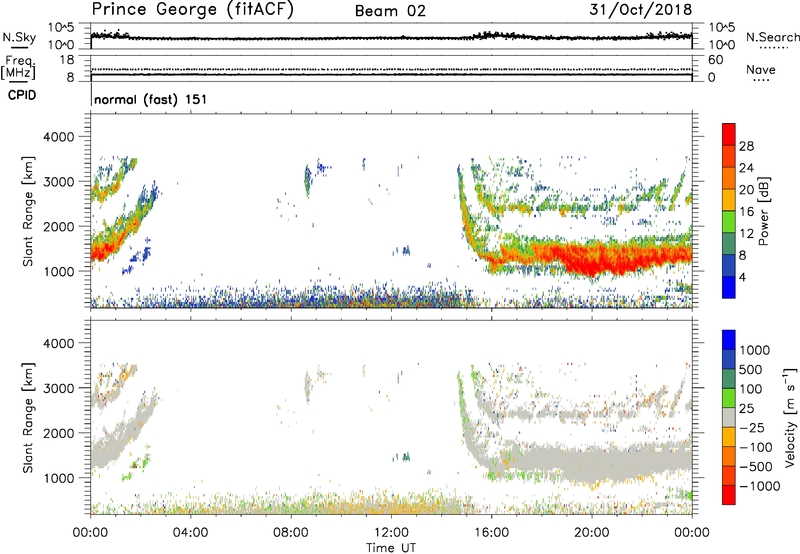Click the '-1000' velocity colorbar label

(760, 486)
